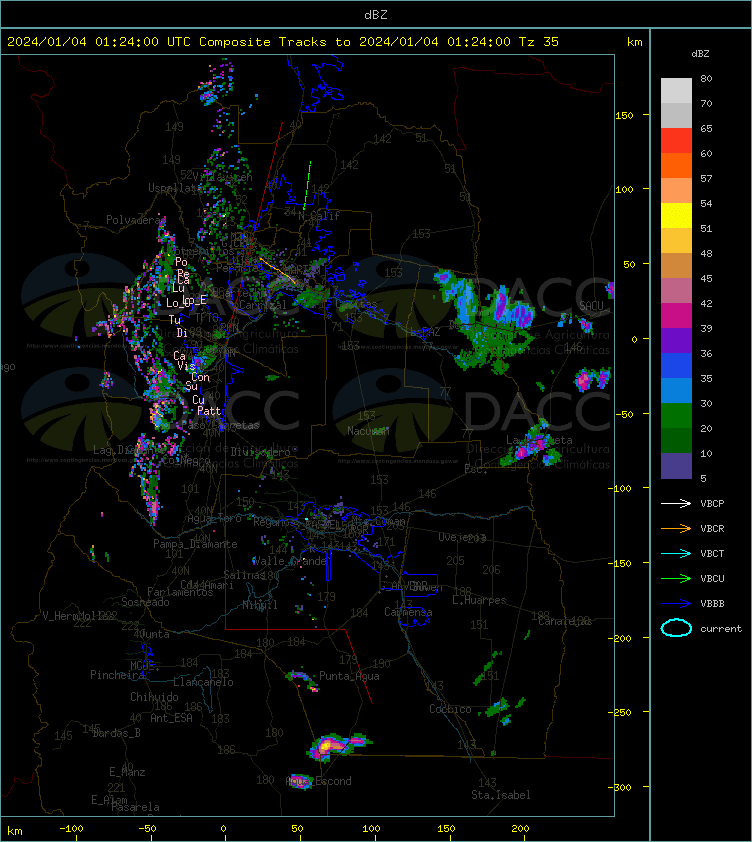Select the violet 39 dBZ legend swatch

click(676, 340)
